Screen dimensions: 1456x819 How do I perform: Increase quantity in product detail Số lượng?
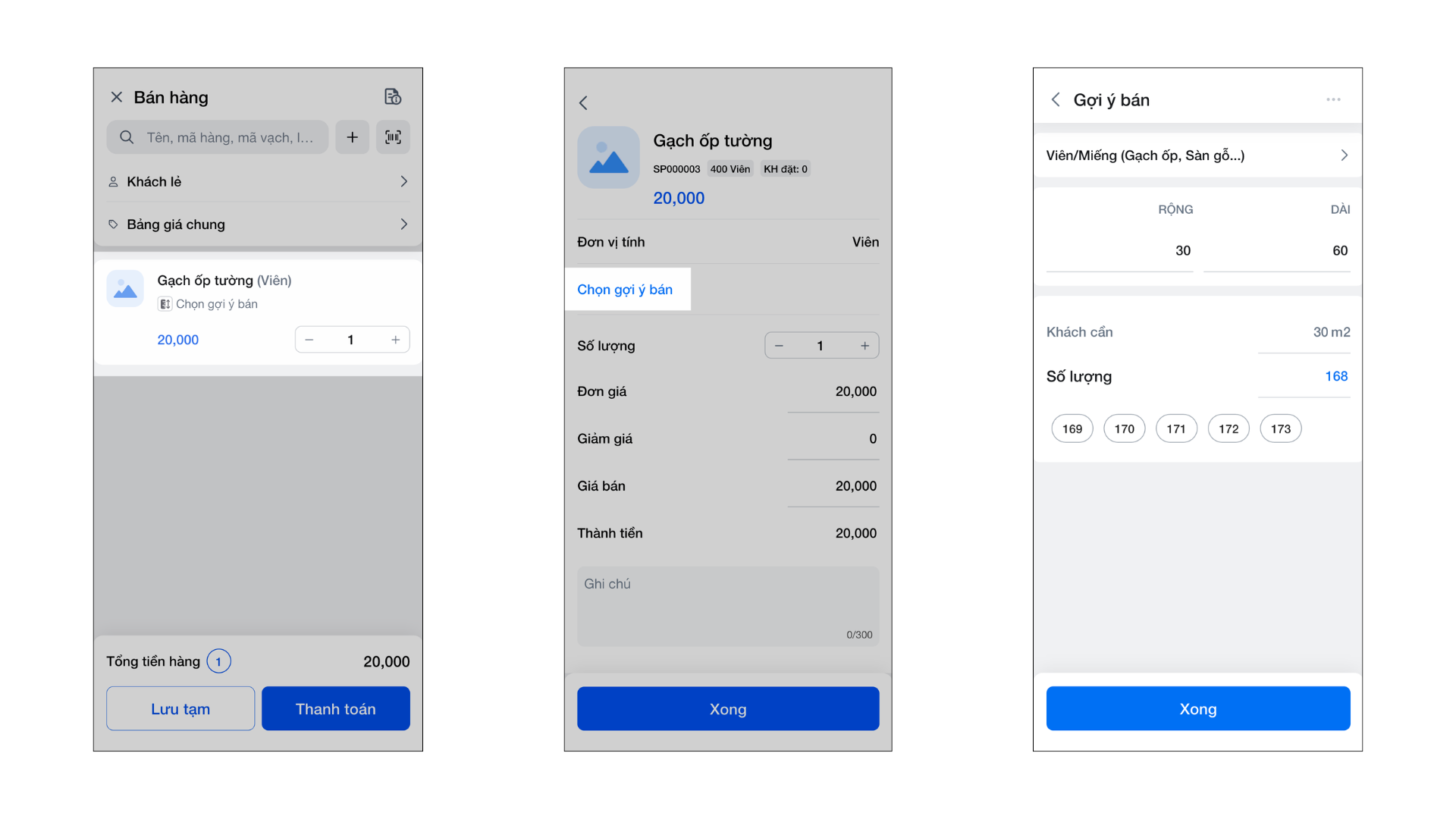pyautogui.click(x=864, y=346)
